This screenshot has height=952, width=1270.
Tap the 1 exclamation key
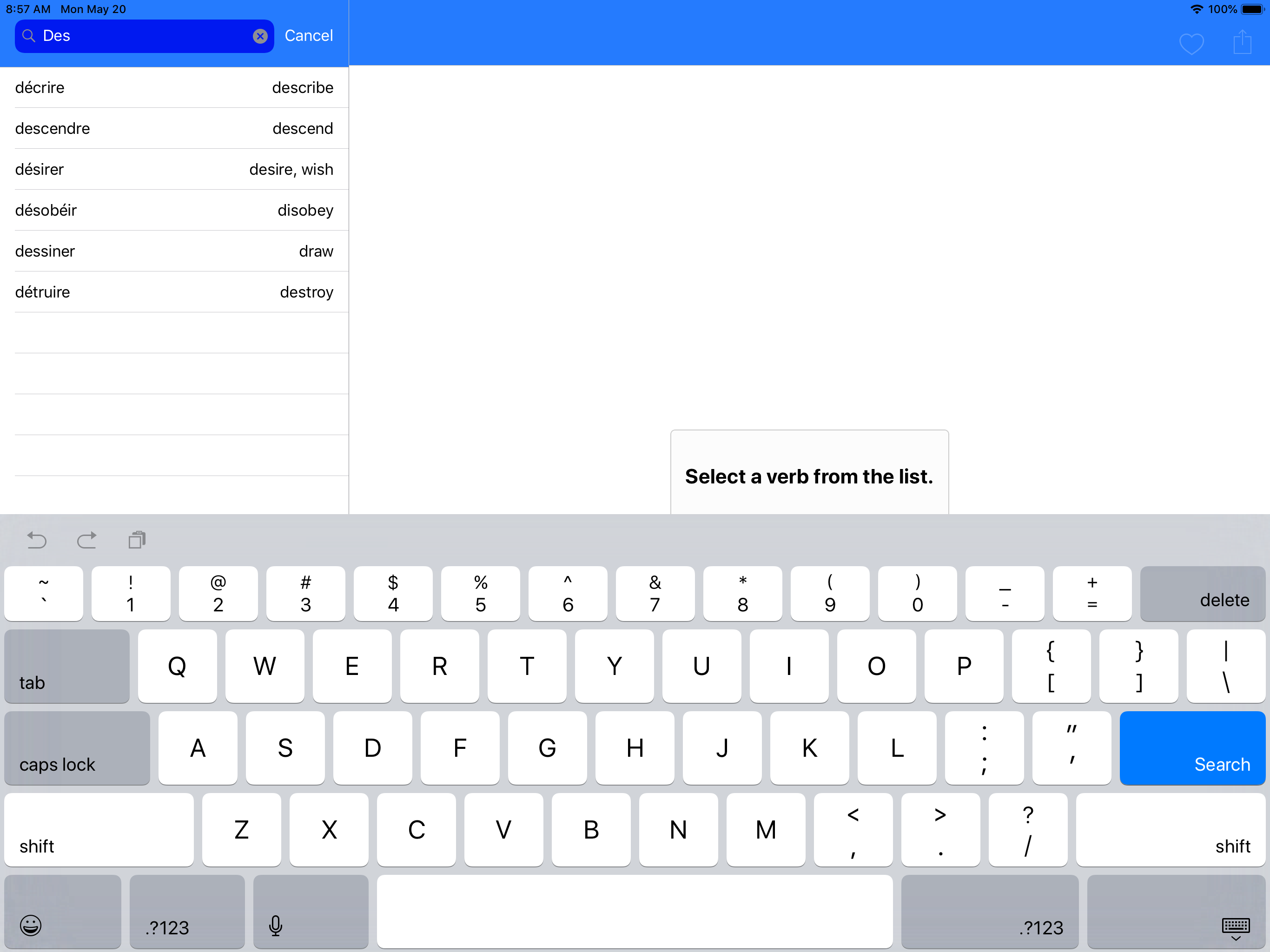coord(131,594)
